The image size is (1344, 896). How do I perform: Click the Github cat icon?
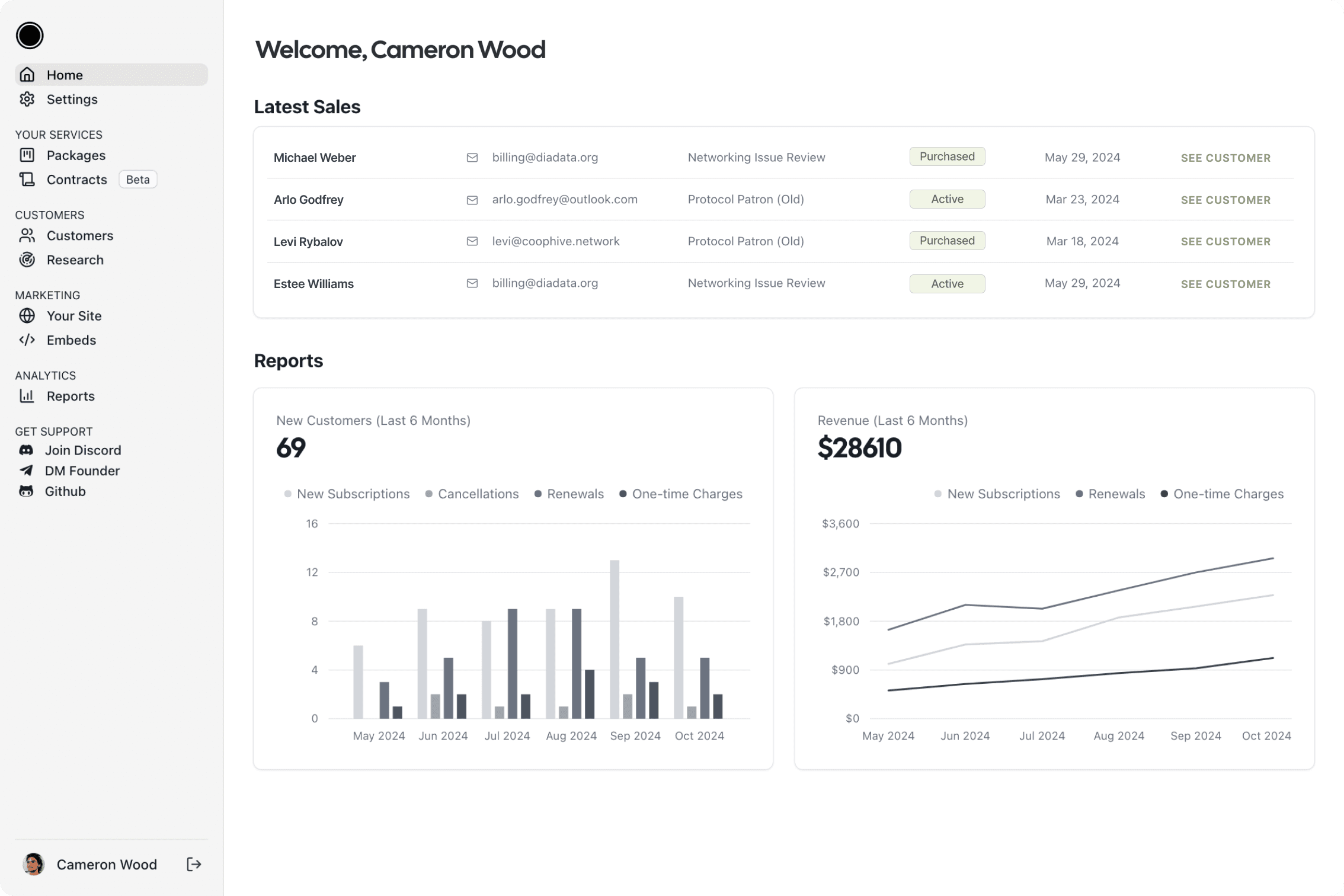tap(26, 491)
